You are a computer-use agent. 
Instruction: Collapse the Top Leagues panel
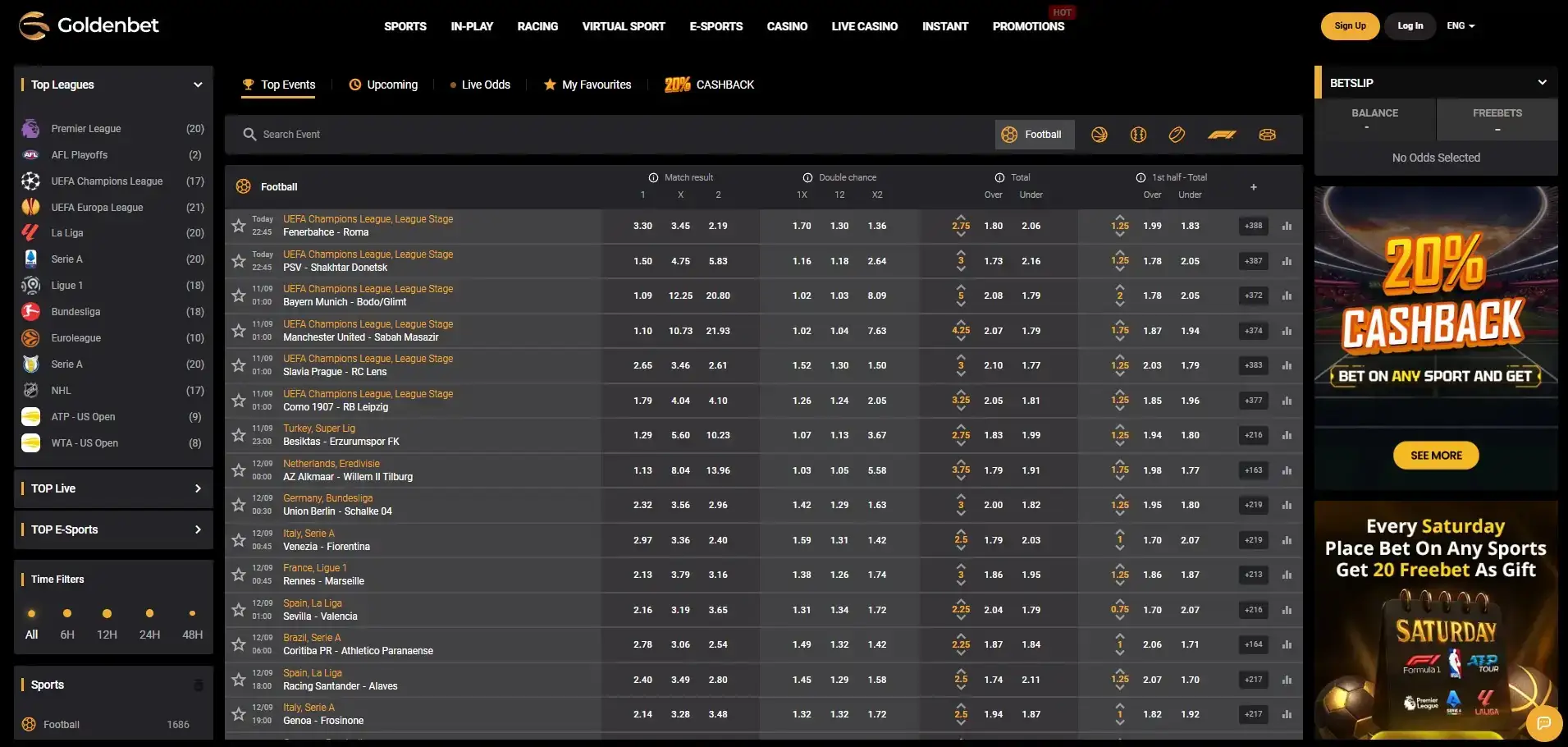coord(198,85)
